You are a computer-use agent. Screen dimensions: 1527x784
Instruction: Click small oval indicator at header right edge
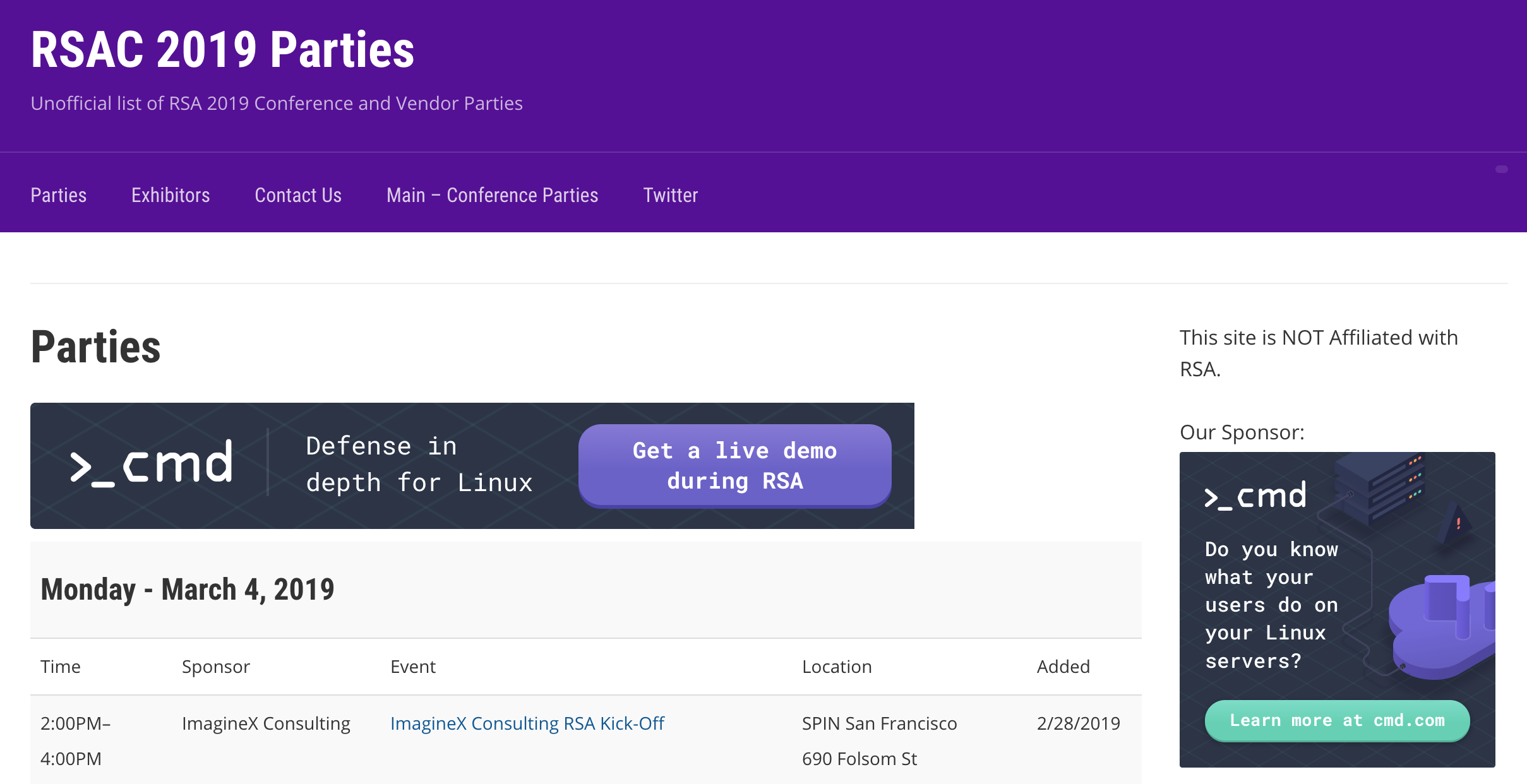point(1501,169)
